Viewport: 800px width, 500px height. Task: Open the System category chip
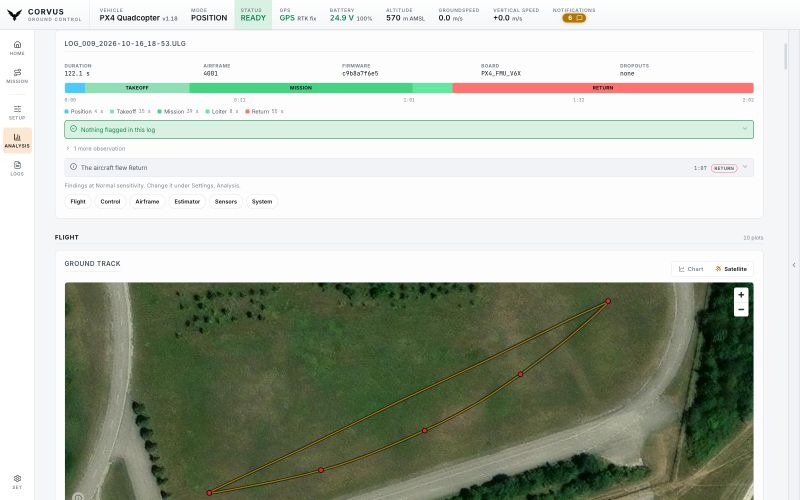pos(262,202)
